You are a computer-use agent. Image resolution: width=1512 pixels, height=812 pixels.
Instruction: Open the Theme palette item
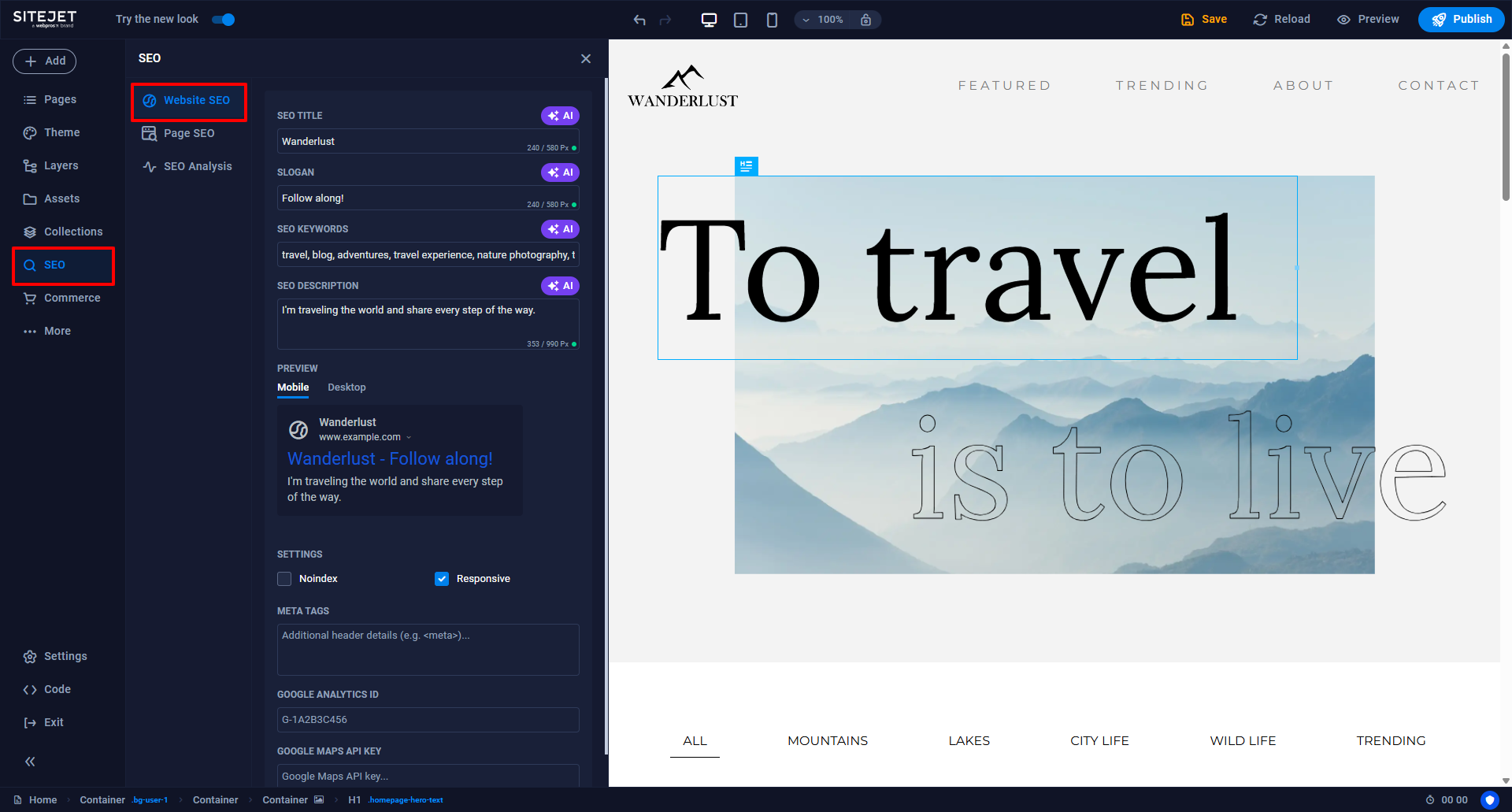click(52, 132)
